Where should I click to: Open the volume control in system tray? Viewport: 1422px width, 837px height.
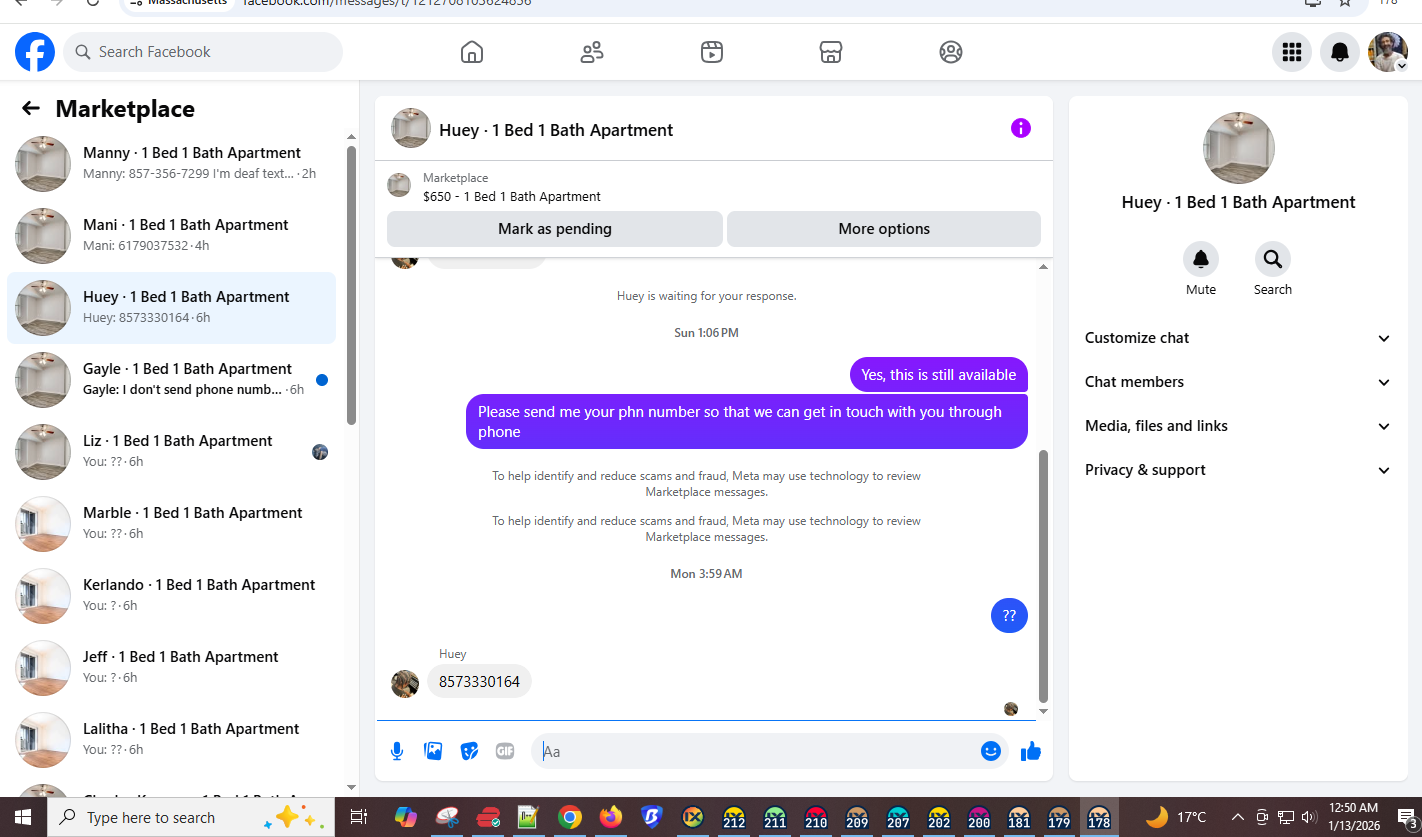pos(1309,818)
